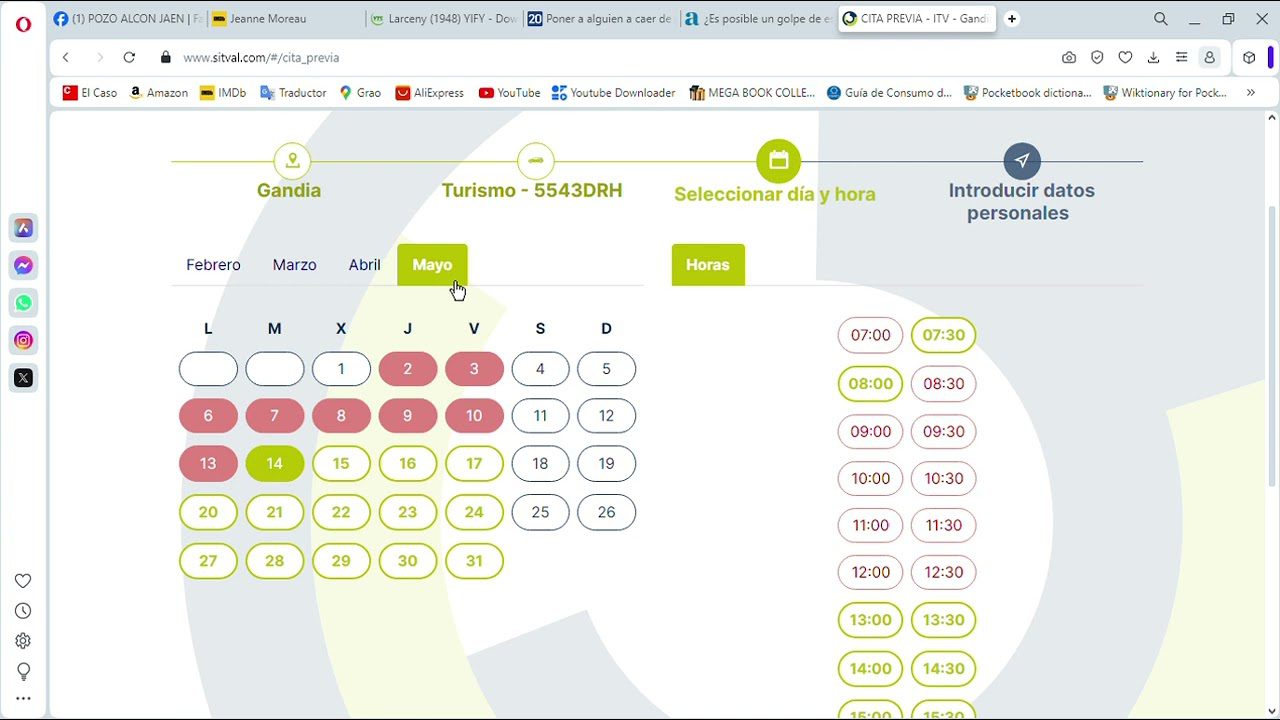Select the 13:00 time slot
Image resolution: width=1280 pixels, height=720 pixels.
[x=870, y=620]
